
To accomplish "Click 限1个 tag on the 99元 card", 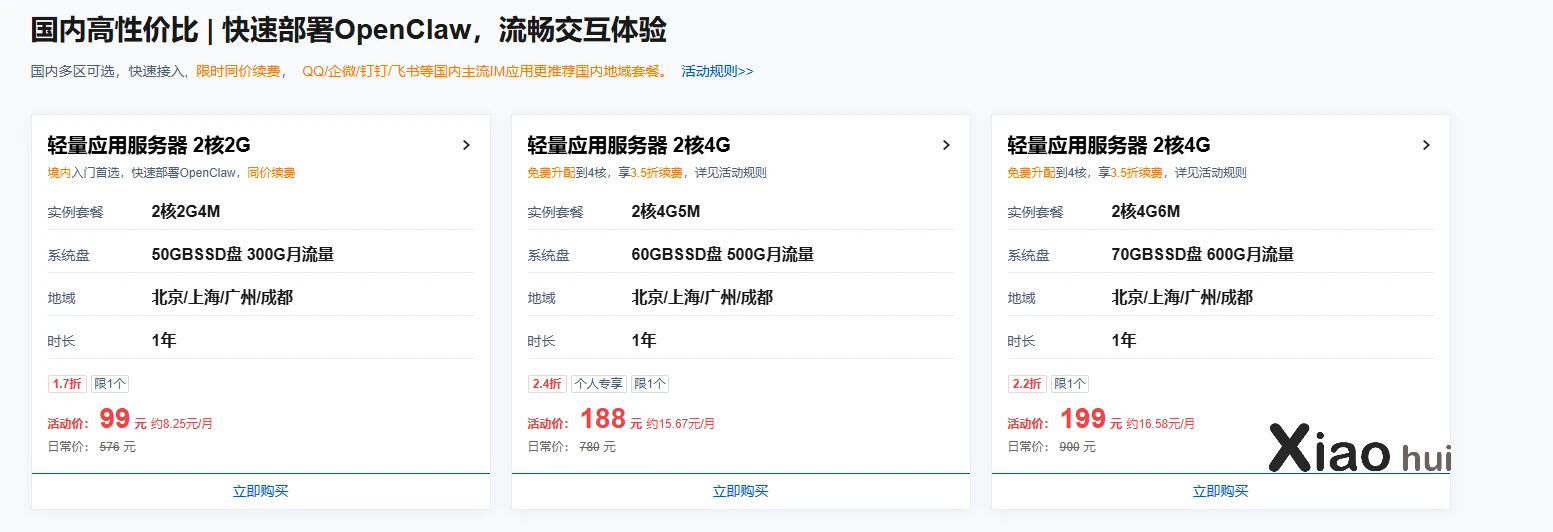I will click(110, 384).
